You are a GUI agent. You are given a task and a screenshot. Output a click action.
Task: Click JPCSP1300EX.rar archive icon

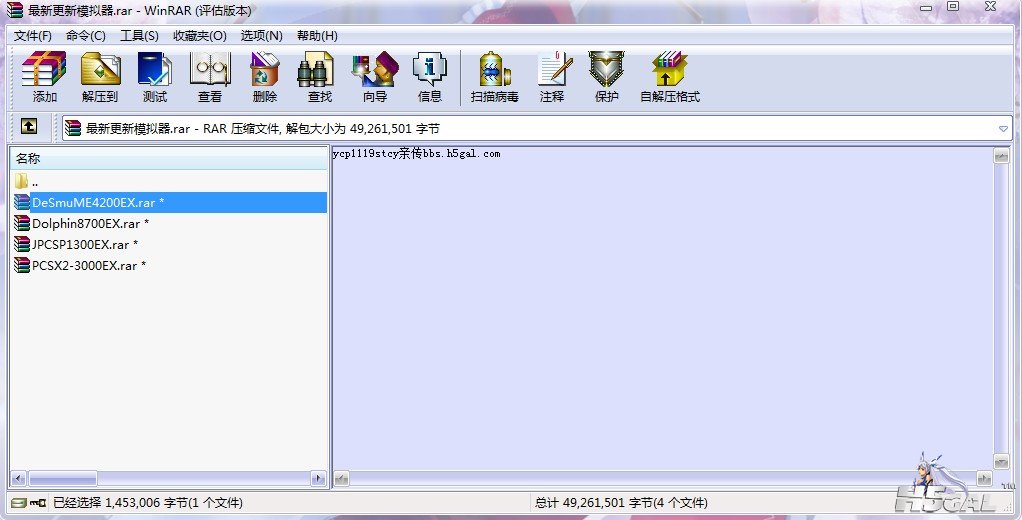click(22, 244)
